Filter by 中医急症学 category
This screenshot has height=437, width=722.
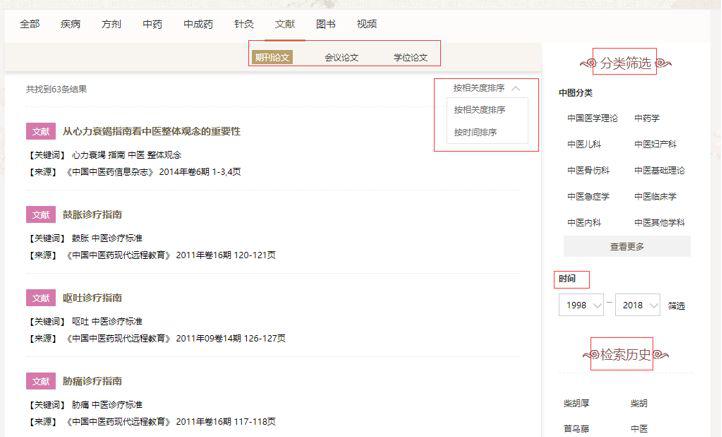pos(588,197)
